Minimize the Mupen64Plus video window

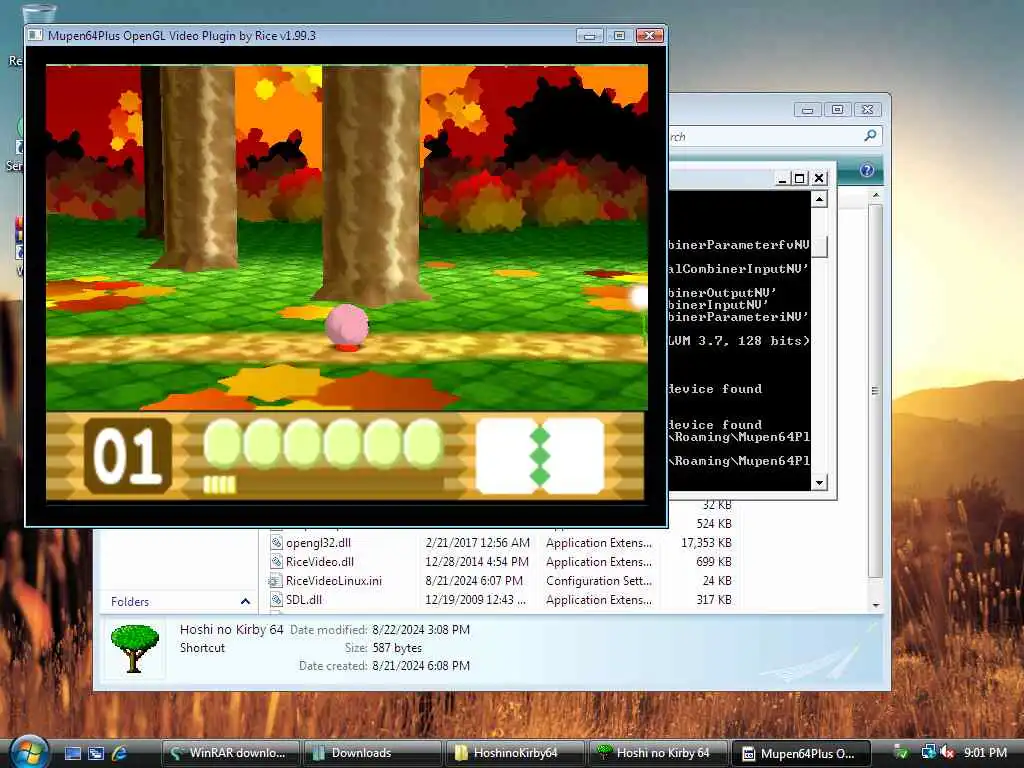click(590, 36)
